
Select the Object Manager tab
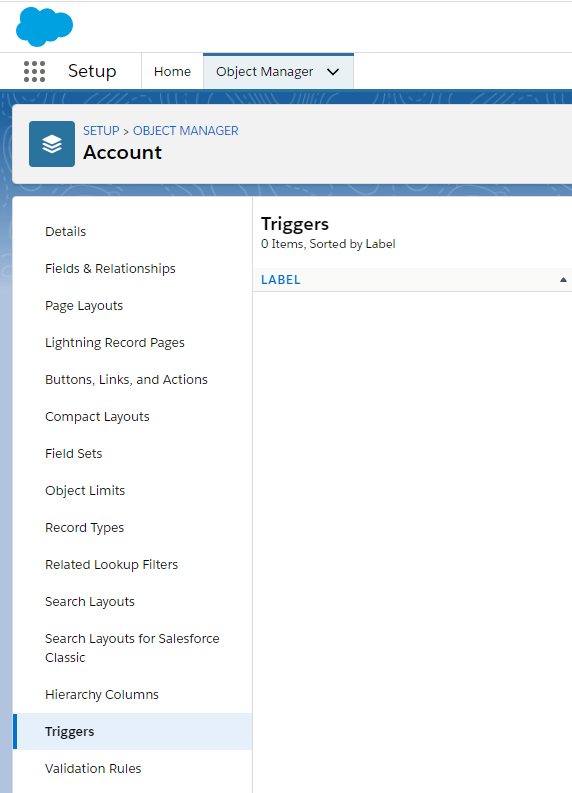265,72
